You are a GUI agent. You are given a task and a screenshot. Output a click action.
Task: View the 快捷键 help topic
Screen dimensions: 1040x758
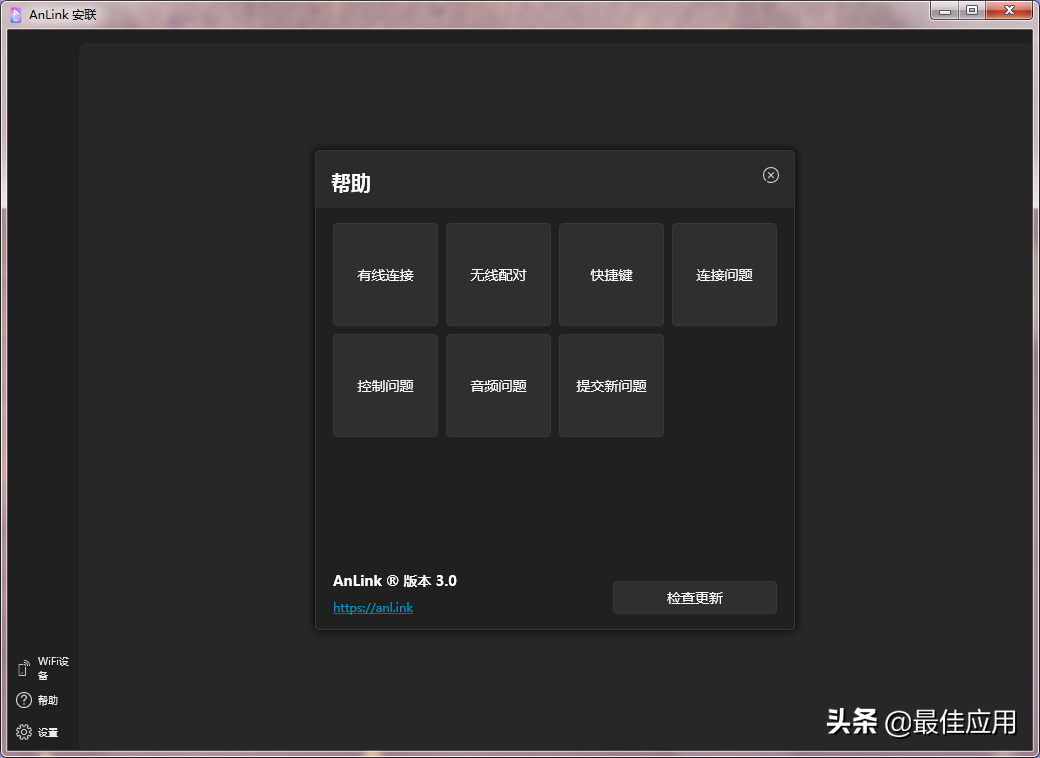point(611,274)
